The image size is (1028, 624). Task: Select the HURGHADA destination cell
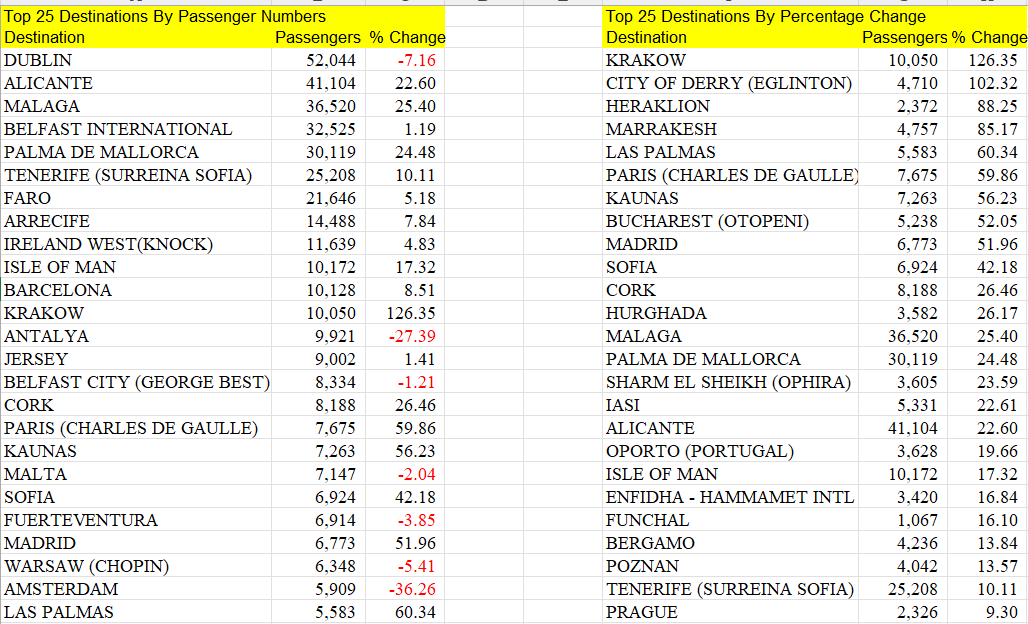point(730,313)
